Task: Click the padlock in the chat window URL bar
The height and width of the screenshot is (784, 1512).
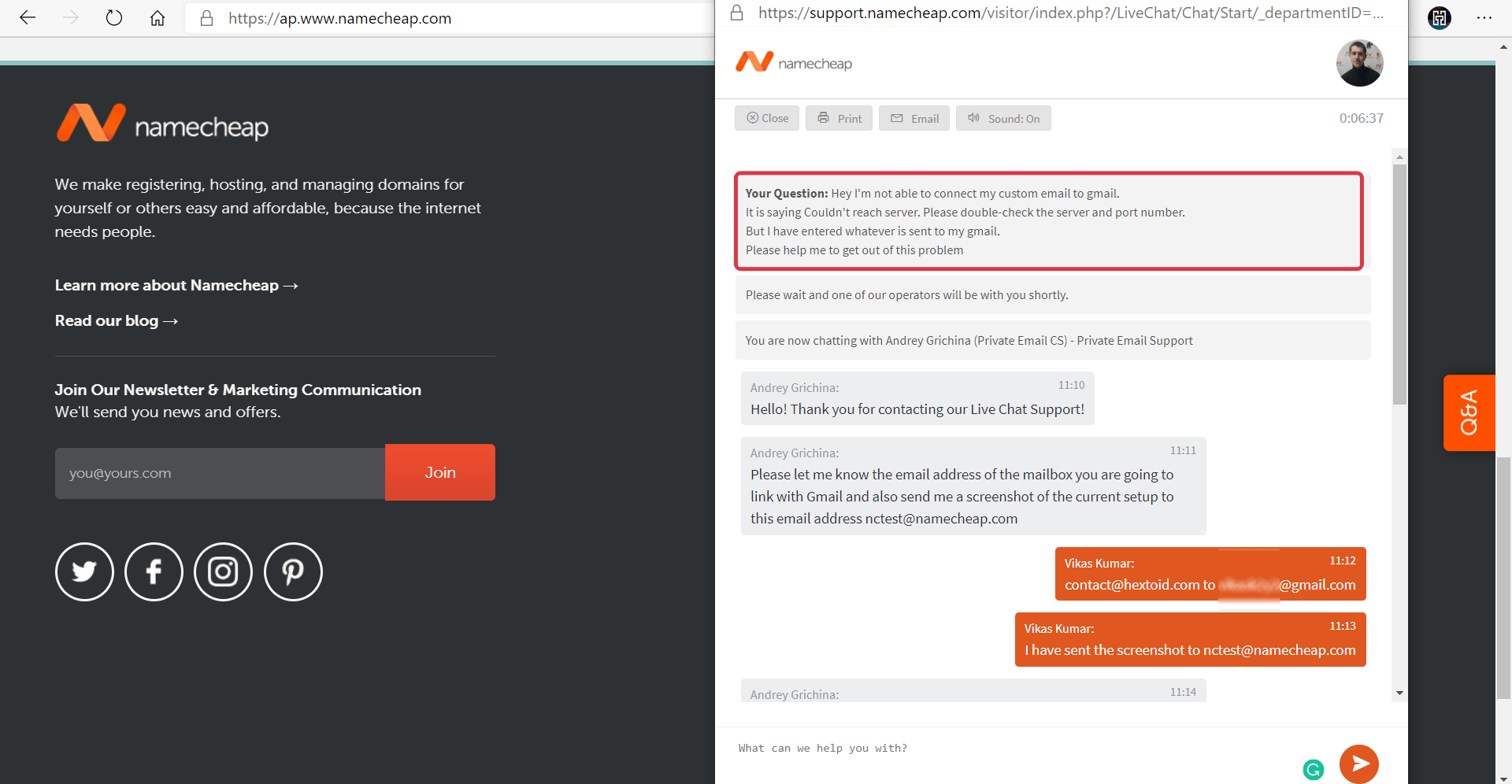Action: (737, 13)
